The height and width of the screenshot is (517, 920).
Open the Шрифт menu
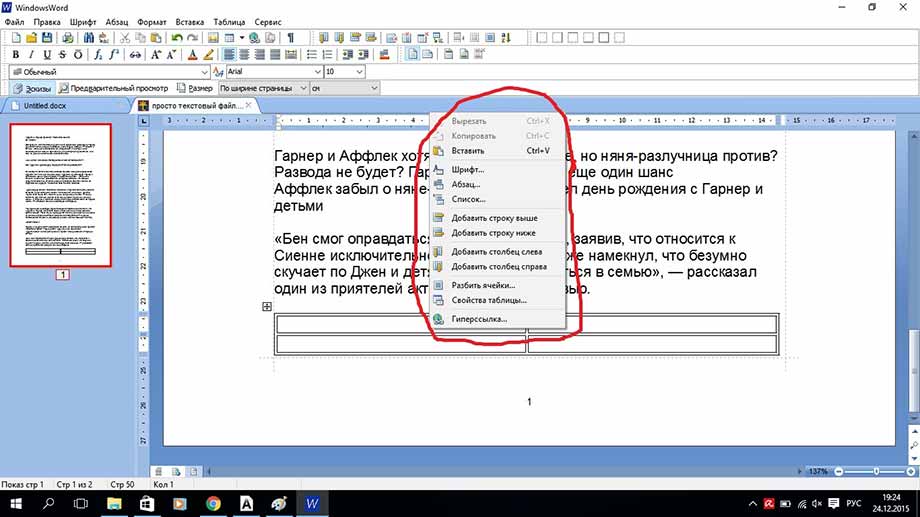(x=83, y=22)
